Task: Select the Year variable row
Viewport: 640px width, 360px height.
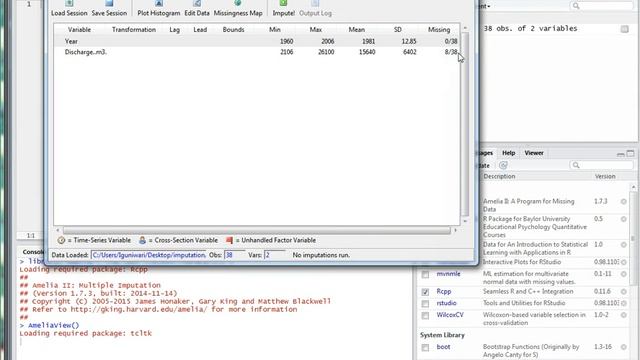Action: tap(257, 41)
